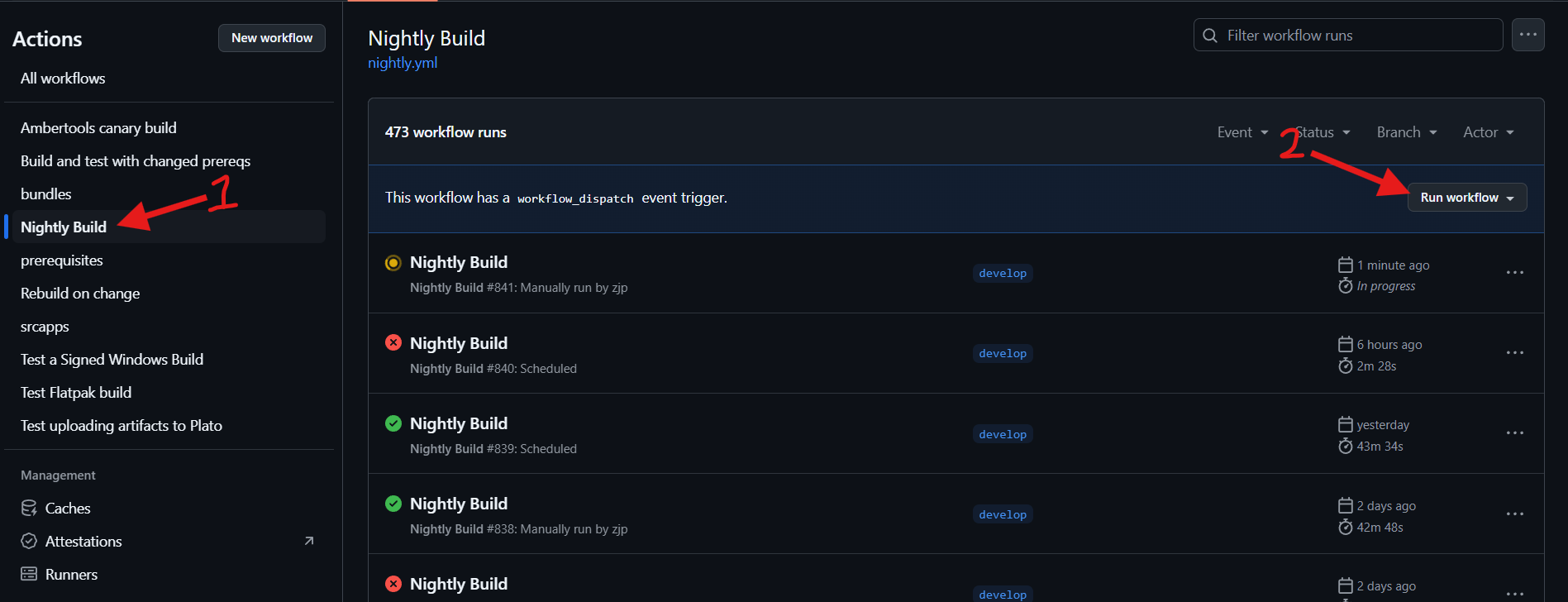Expand the Branch filter dropdown
1568x602 pixels.
click(x=1406, y=132)
